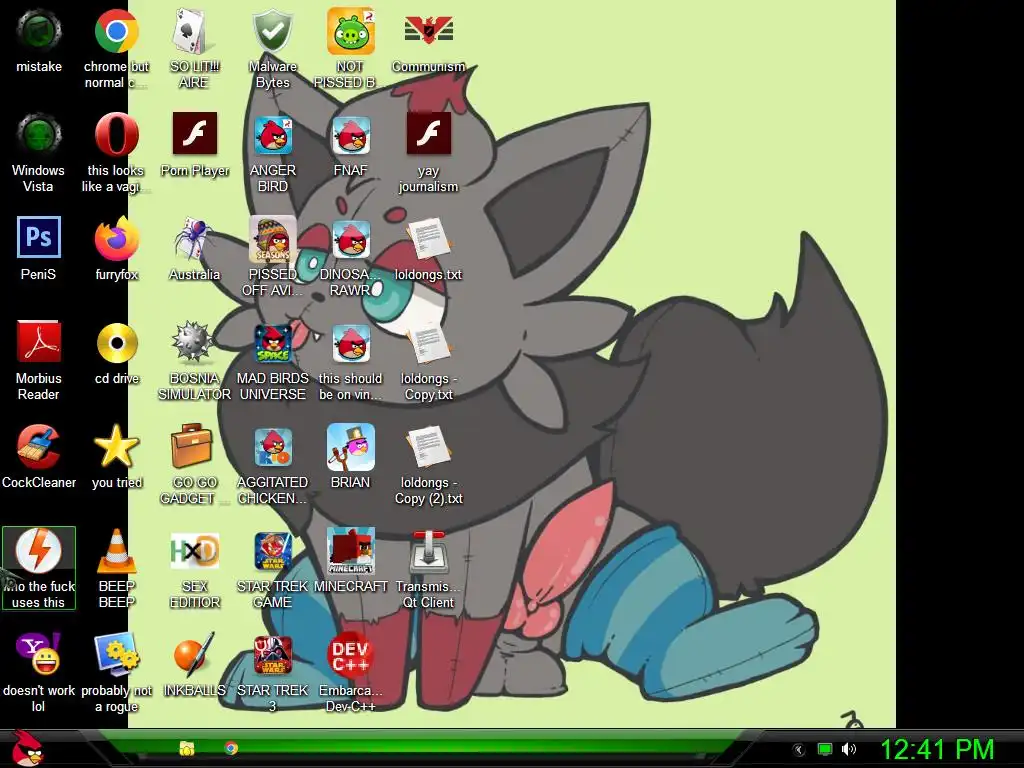Open the 'STAR TREK 3' icon
Viewport: 1024px width, 768px height.
click(x=272, y=654)
